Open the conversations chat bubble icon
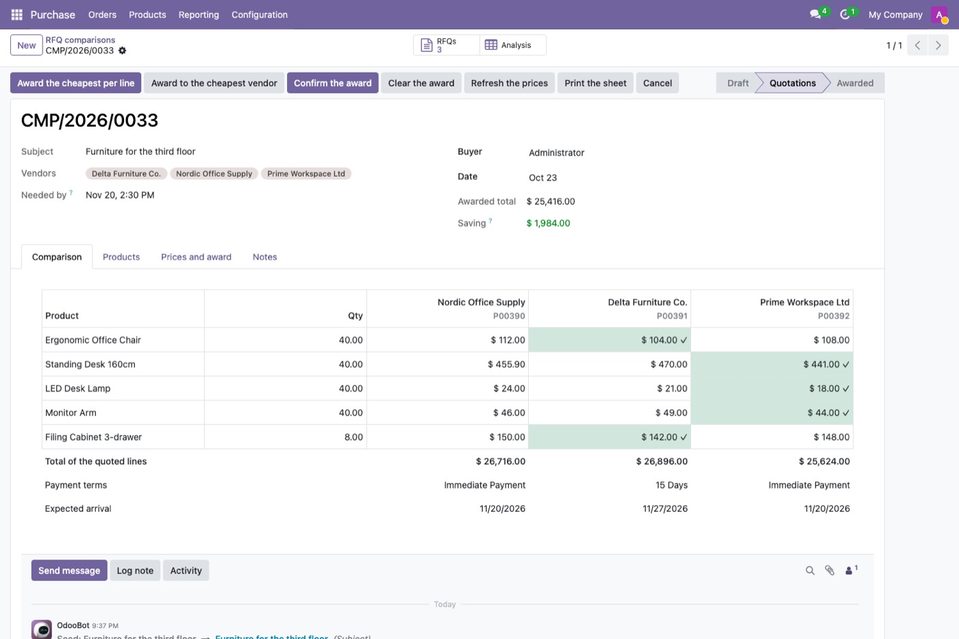The height and width of the screenshot is (639, 959). (x=815, y=14)
